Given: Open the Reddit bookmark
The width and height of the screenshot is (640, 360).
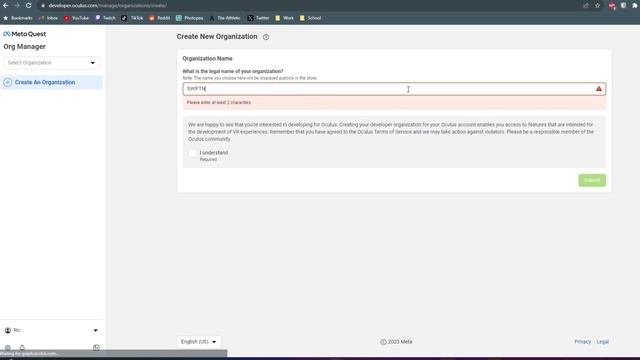Looking at the screenshot, I should point(160,18).
